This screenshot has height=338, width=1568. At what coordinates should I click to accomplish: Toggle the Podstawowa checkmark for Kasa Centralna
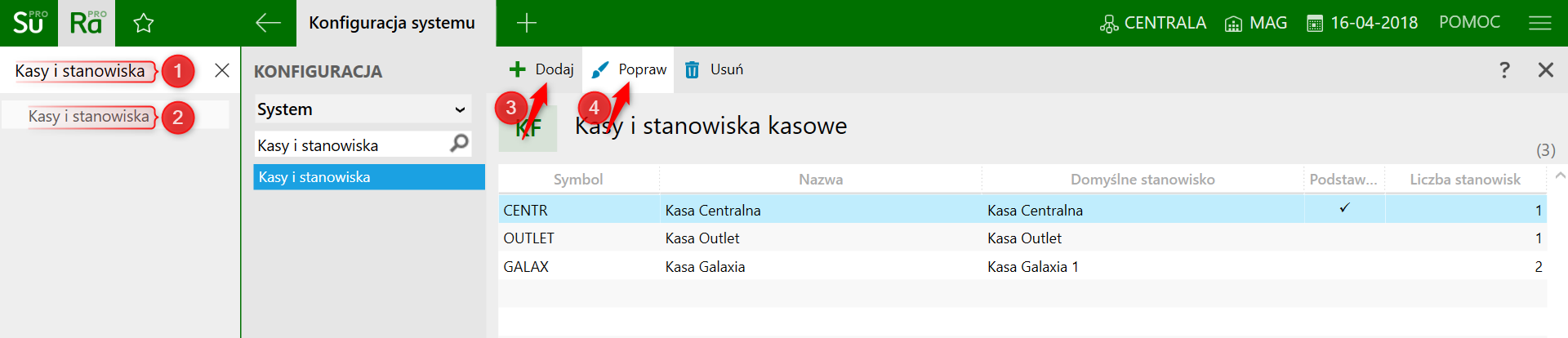[1344, 209]
